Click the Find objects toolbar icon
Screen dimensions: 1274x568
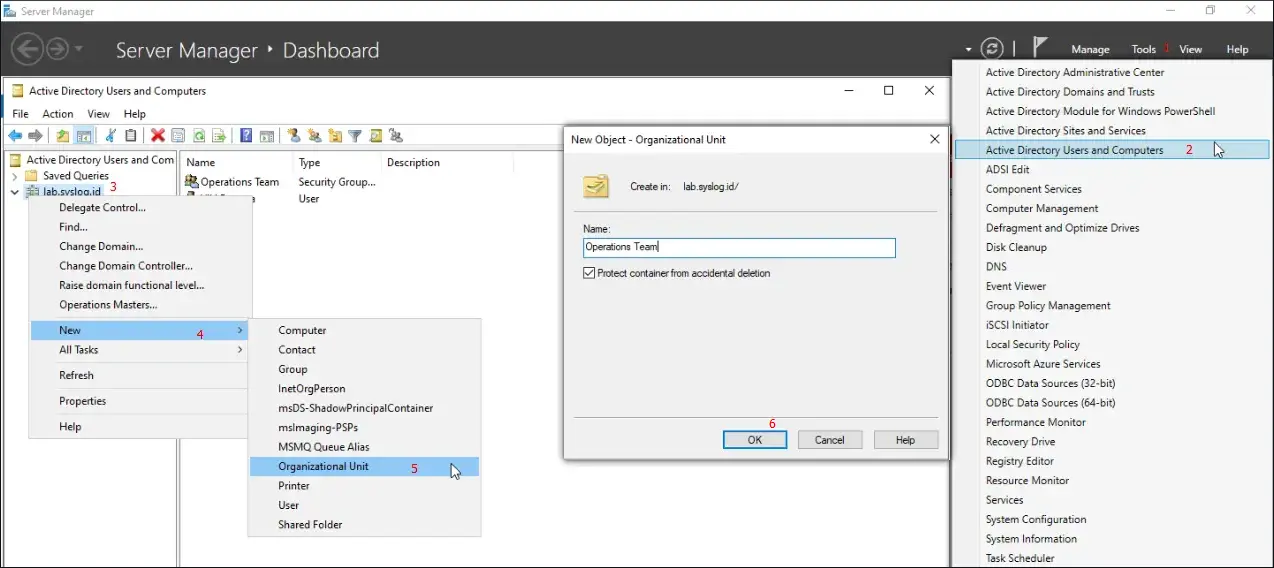(x=375, y=136)
